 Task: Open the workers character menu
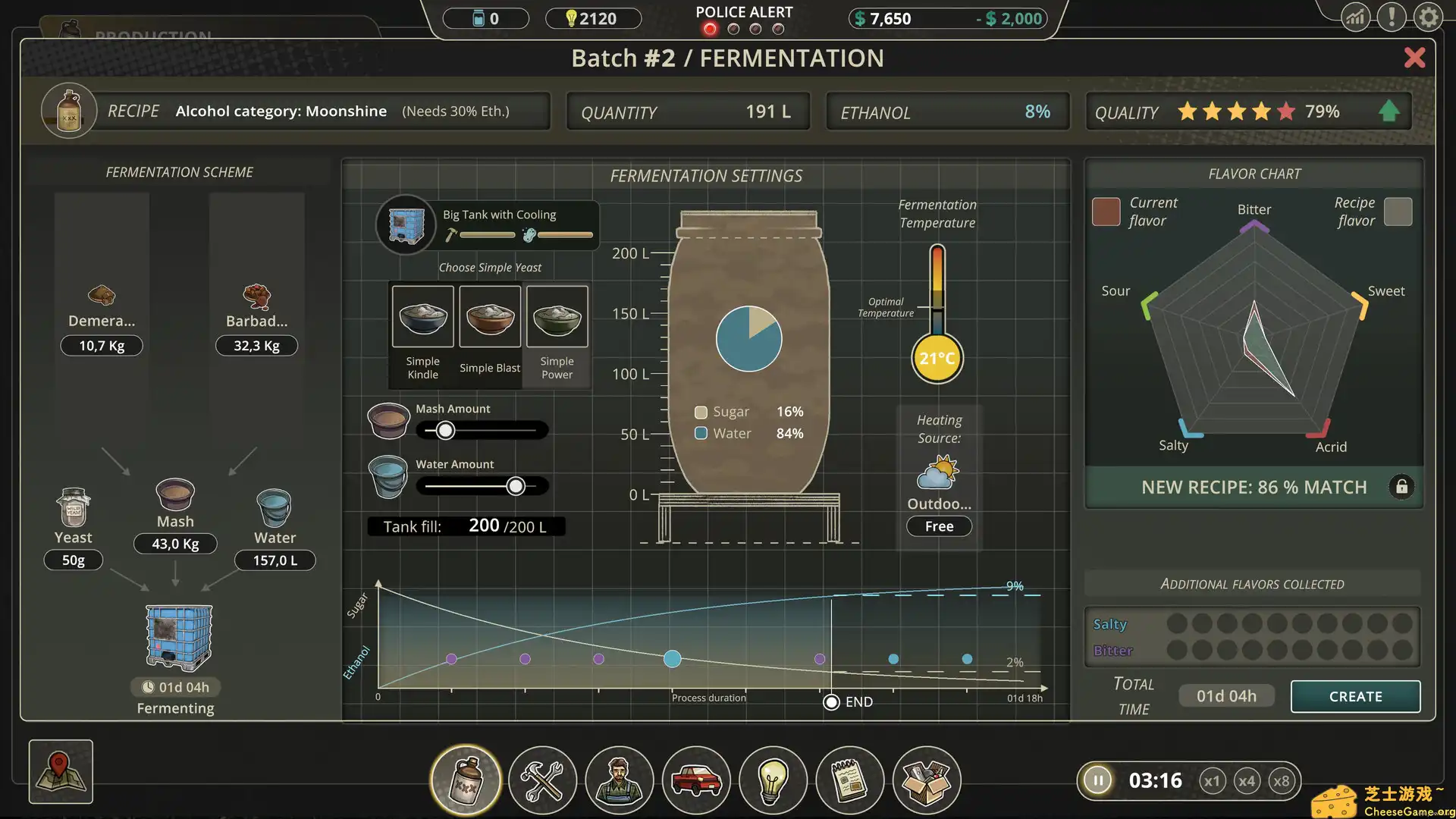point(620,780)
